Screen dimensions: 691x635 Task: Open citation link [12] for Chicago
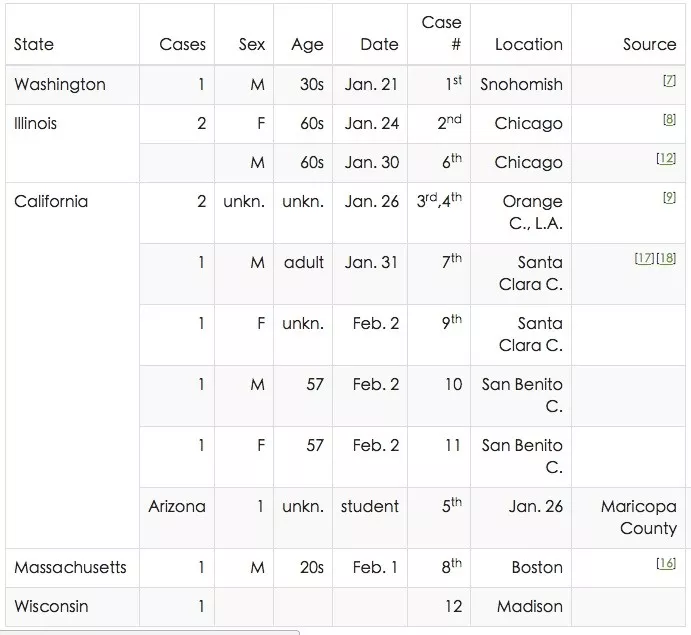point(666,158)
